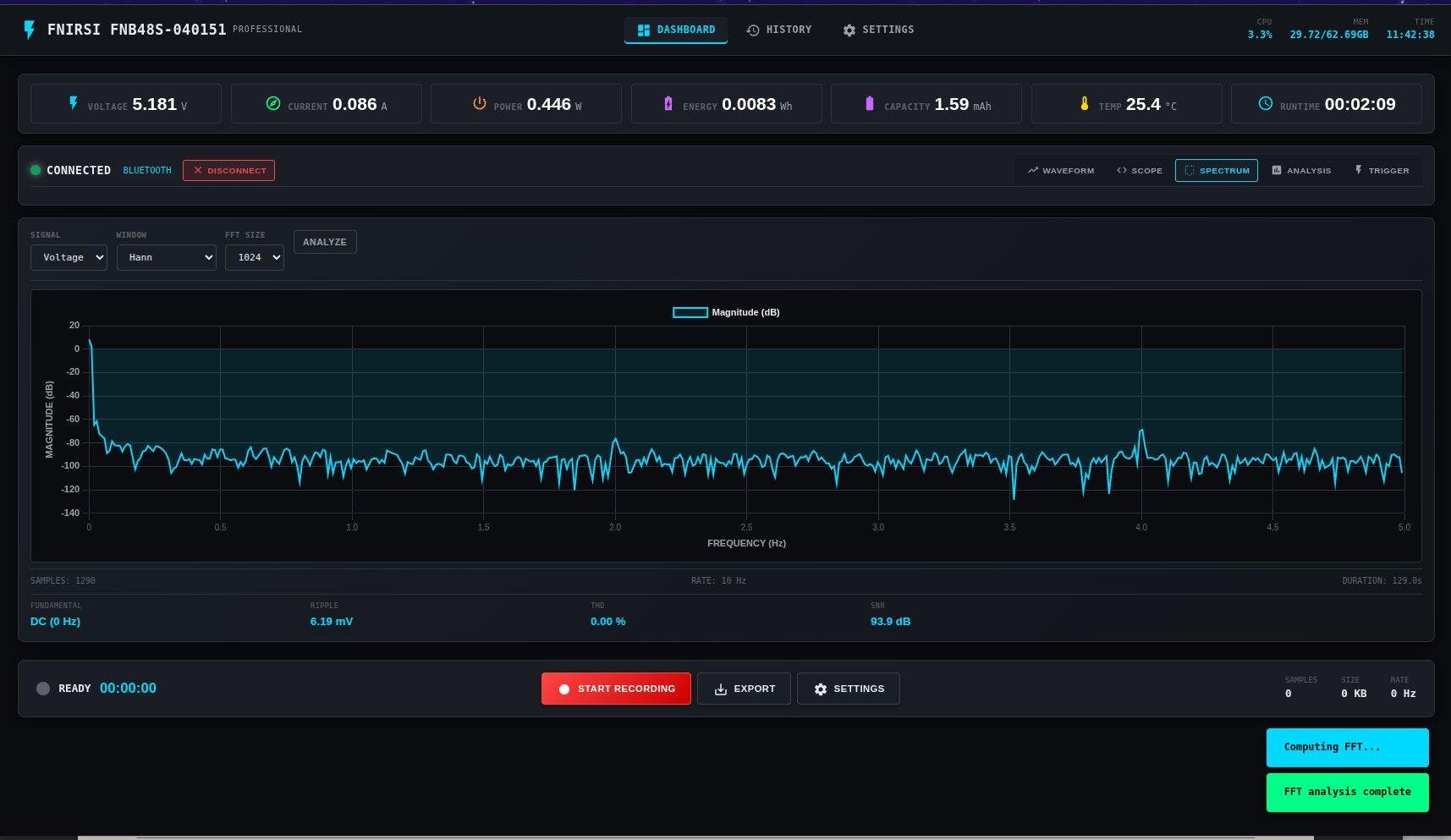Open the History tab
The width and height of the screenshot is (1451, 840).
pyautogui.click(x=779, y=30)
